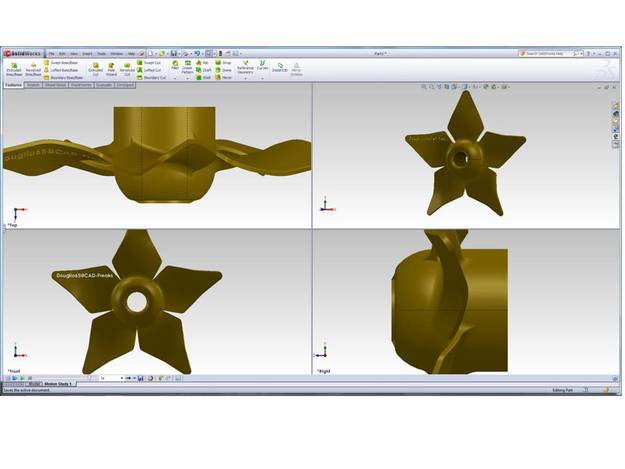Select the Linear Pattern tool
625x469 pixels.
tap(187, 67)
